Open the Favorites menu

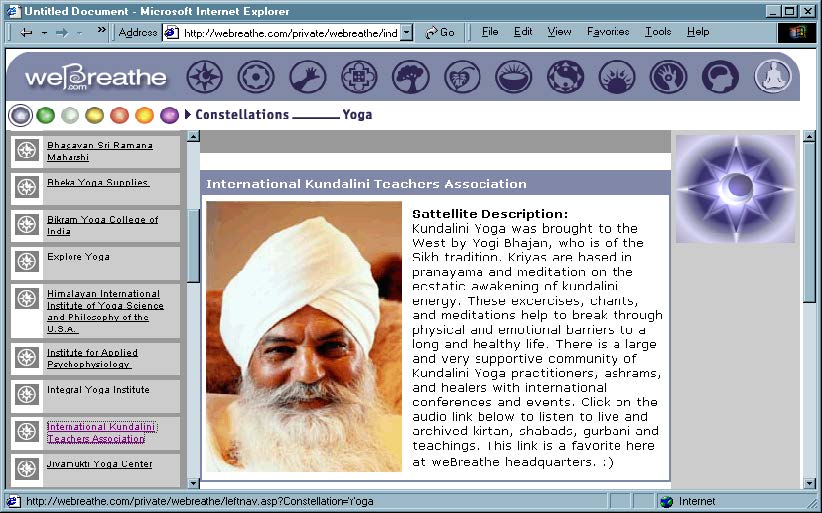pyautogui.click(x=608, y=32)
